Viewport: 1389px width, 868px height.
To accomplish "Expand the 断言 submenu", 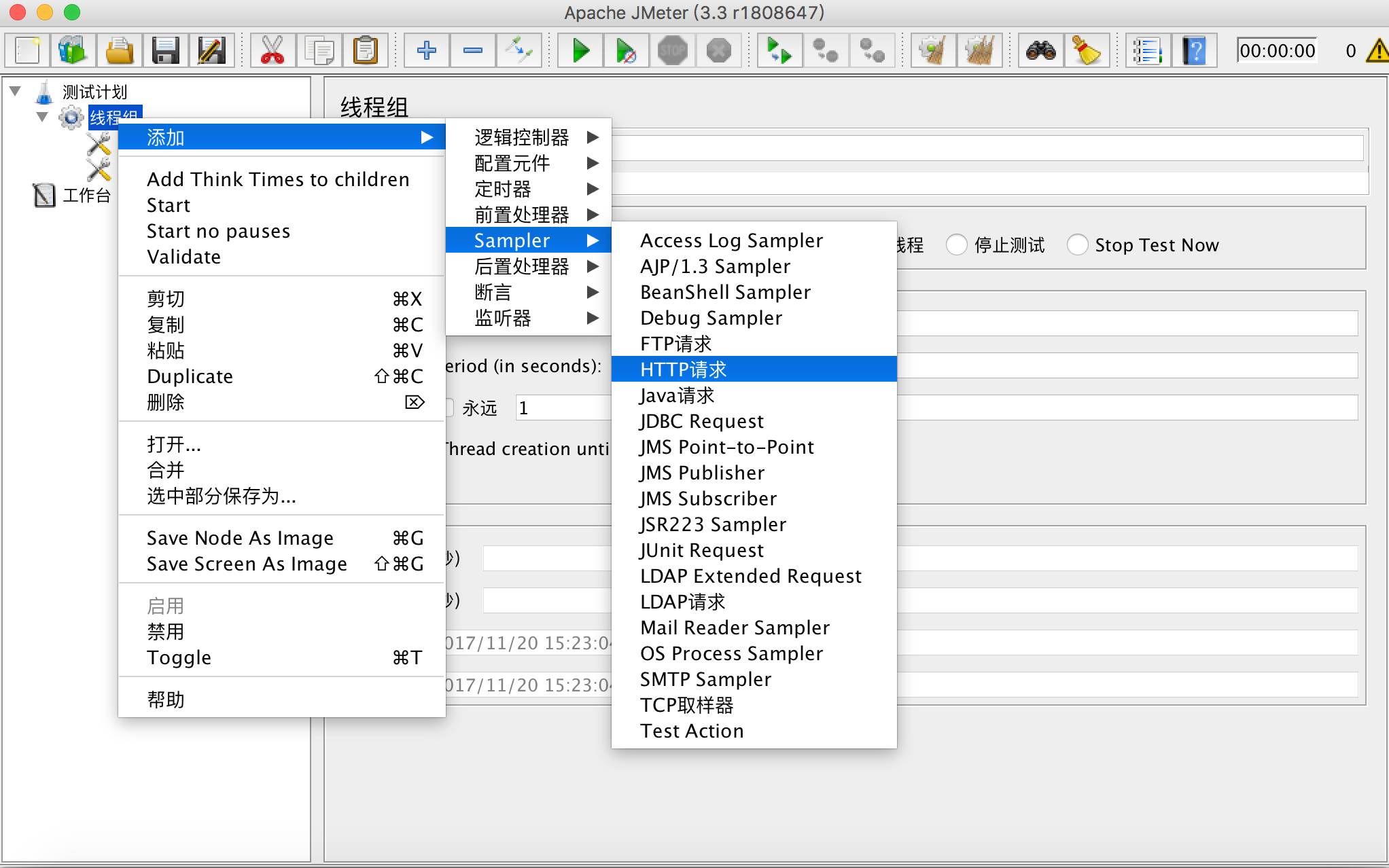I will point(529,292).
